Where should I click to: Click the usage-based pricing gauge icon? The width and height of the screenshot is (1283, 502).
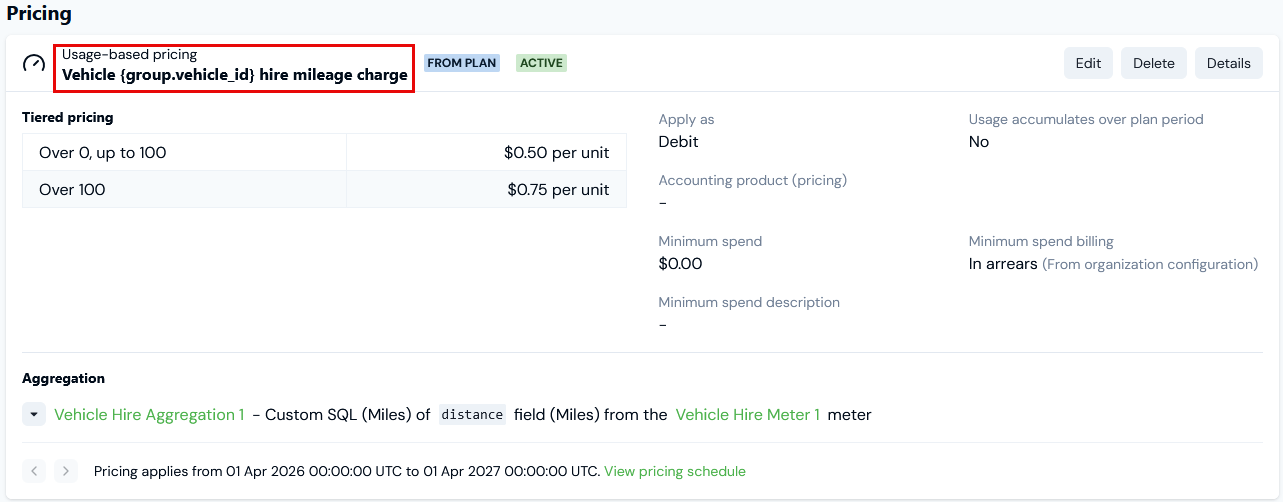(34, 64)
